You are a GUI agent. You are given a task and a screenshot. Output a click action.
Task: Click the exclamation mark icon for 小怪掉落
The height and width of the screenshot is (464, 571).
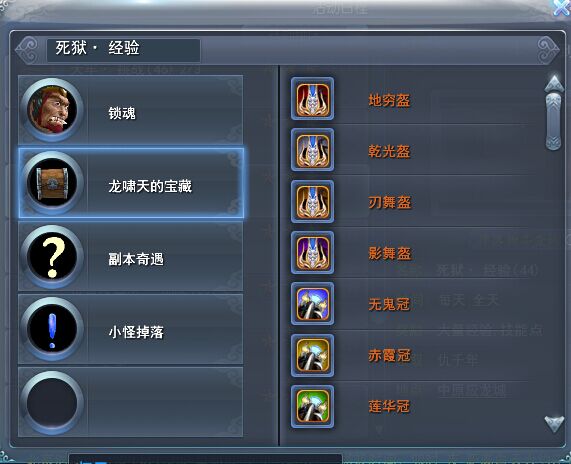52,330
